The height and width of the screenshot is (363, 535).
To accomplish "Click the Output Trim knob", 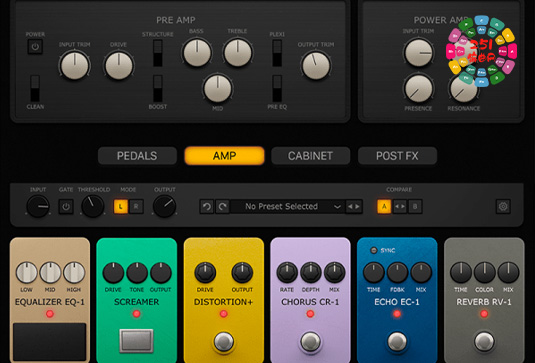I will click(316, 66).
